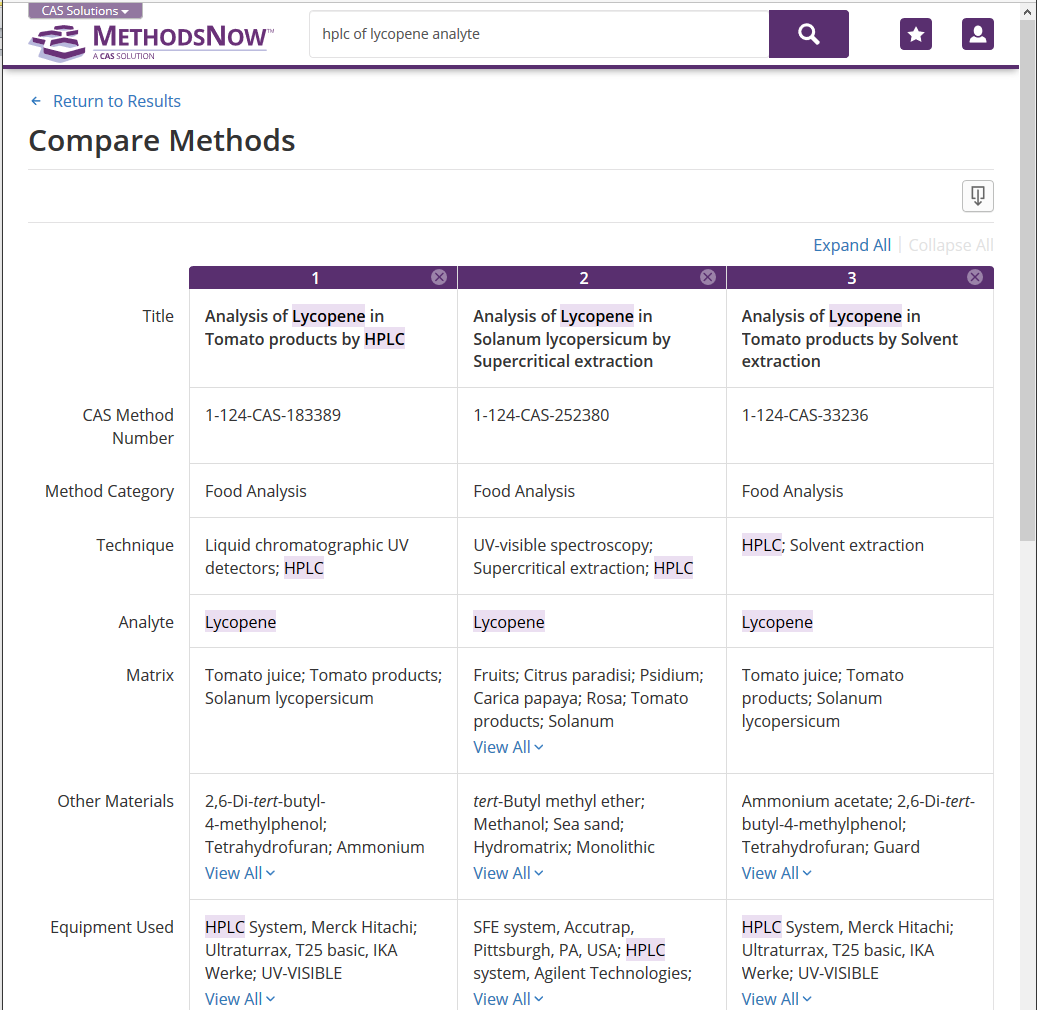This screenshot has height=1010, width=1037.
Task: Expand View All for method 3 Equipment Used
Action: pos(776,999)
